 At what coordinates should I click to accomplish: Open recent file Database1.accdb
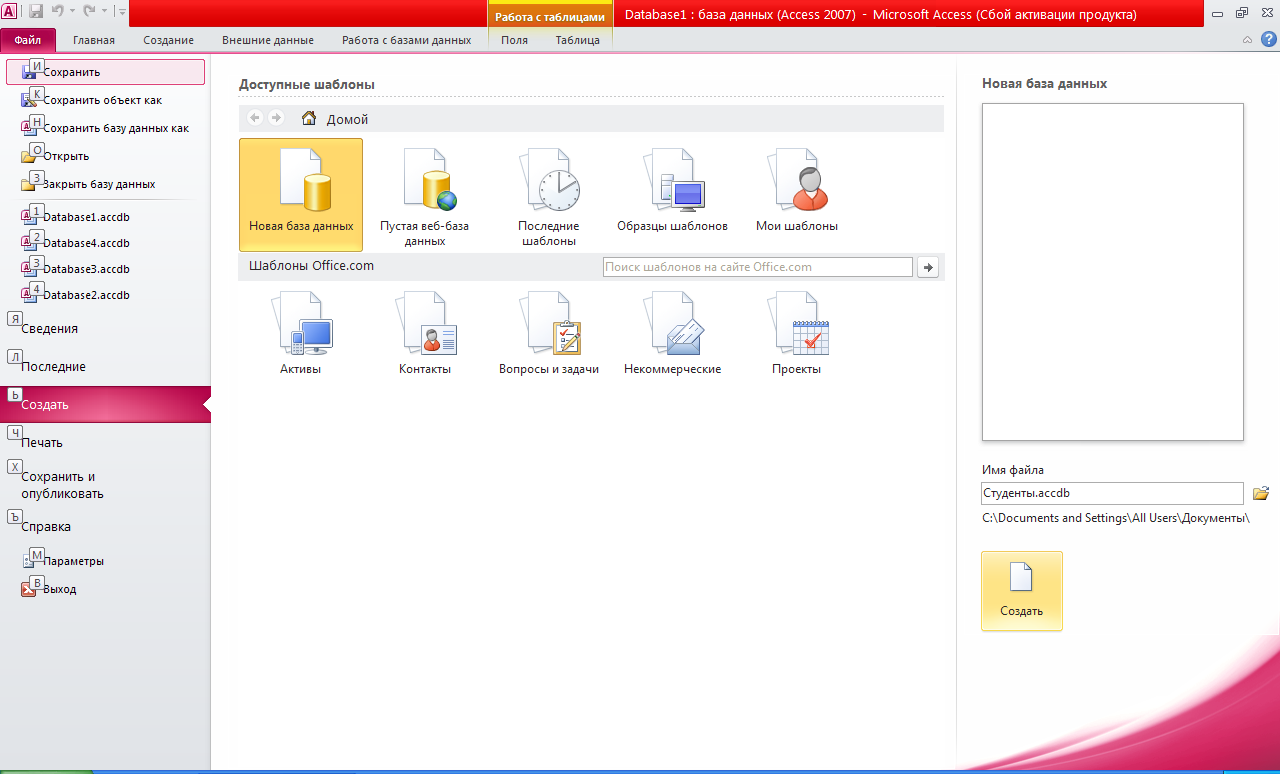point(105,217)
